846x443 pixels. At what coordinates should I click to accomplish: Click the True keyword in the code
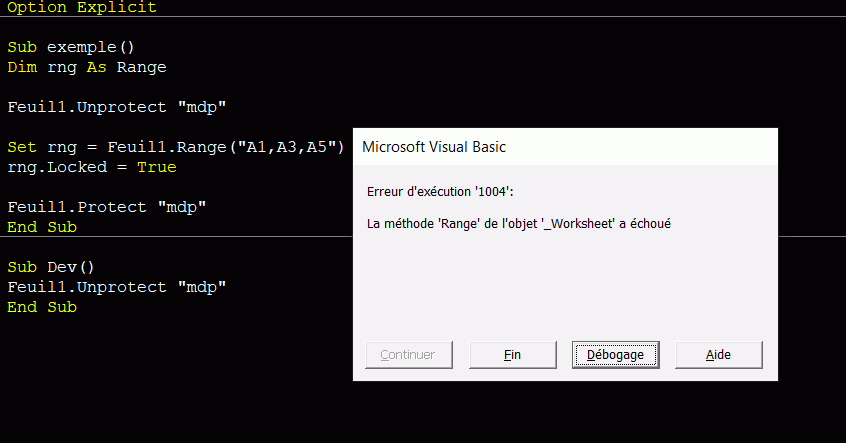[x=156, y=167]
